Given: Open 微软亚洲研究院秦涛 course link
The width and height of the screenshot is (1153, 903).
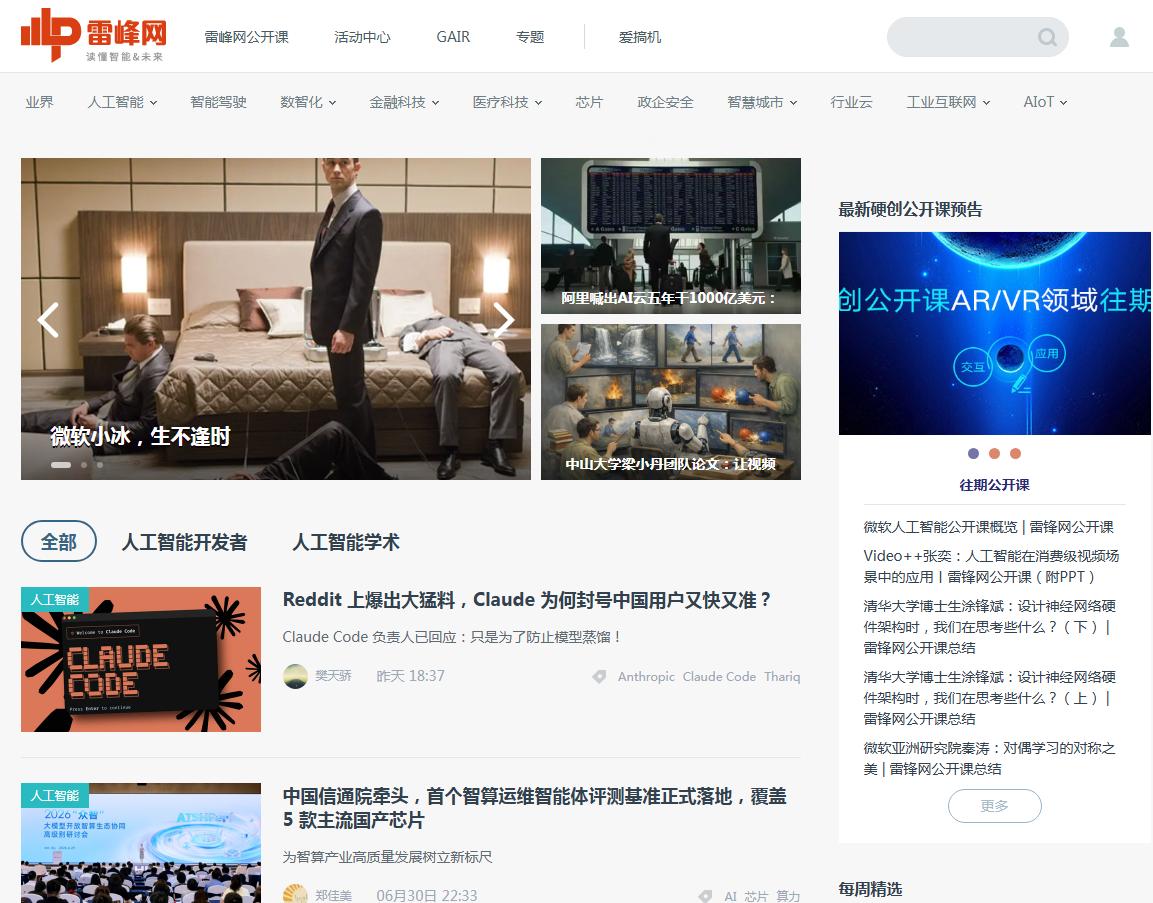Looking at the screenshot, I should (989, 758).
